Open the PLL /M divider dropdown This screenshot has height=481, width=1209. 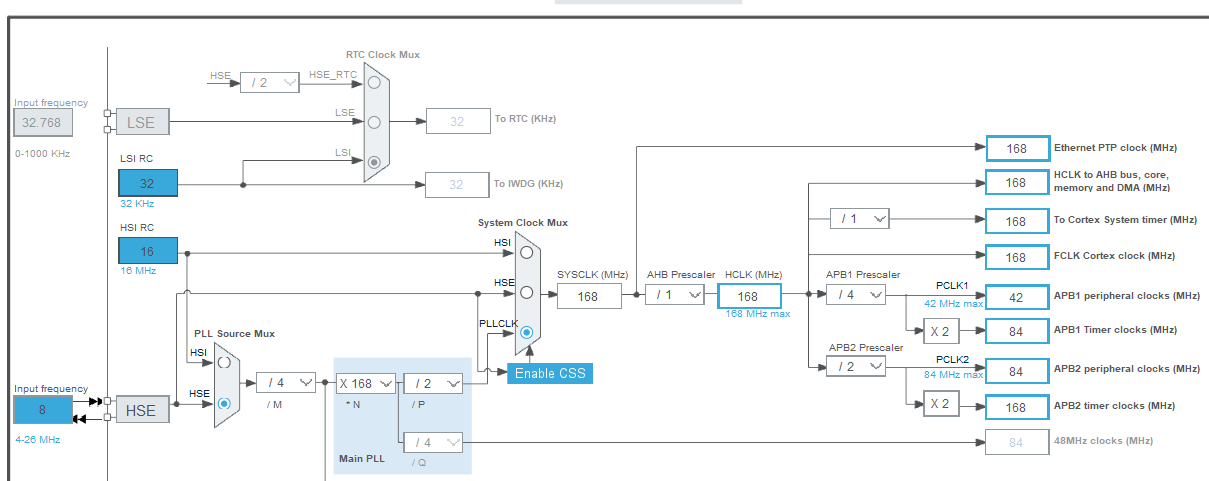click(x=286, y=383)
